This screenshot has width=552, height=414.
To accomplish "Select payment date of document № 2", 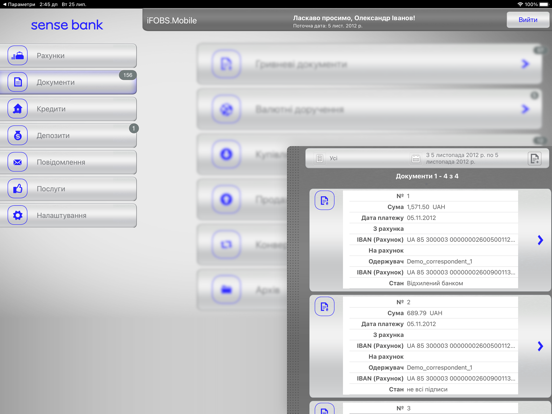I will (421, 324).
